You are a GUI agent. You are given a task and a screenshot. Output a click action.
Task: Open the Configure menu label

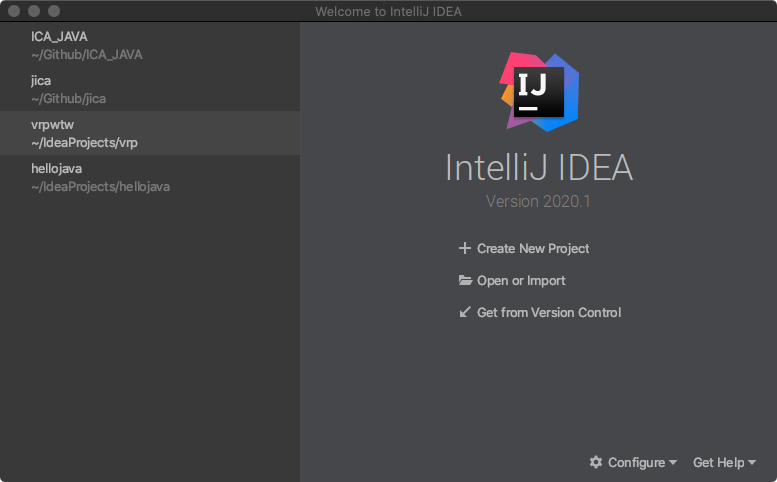[x=636, y=463]
